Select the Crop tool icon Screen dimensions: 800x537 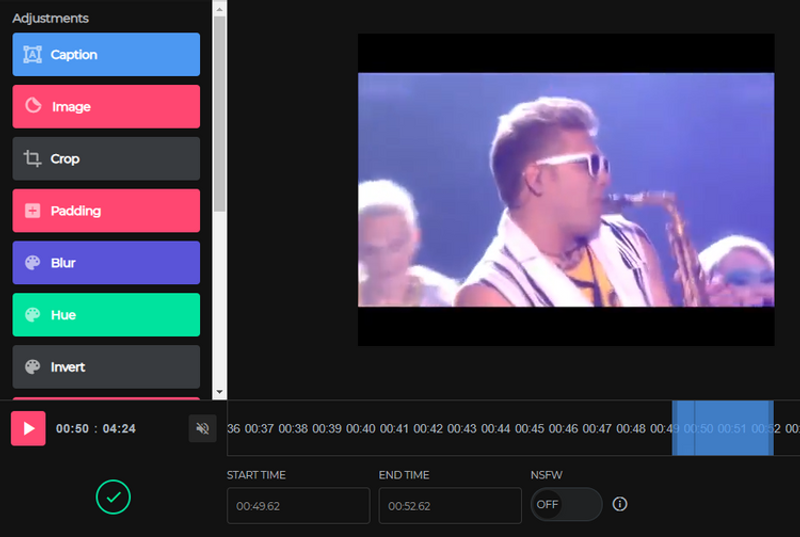32,159
